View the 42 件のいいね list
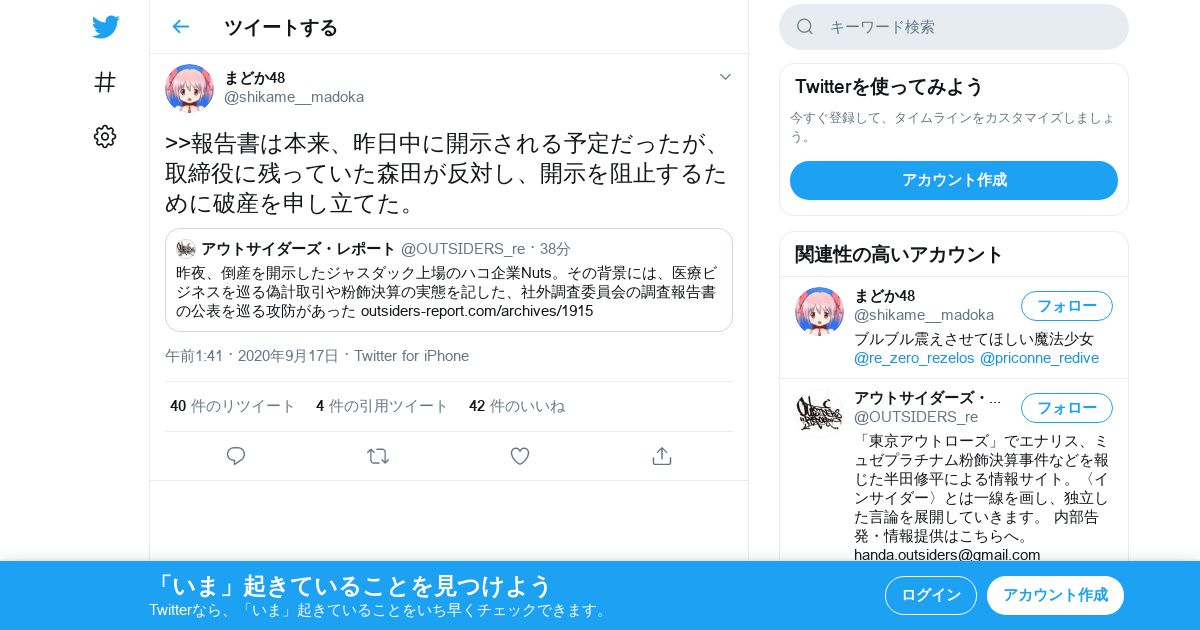1200x630 pixels. pyautogui.click(x=517, y=406)
